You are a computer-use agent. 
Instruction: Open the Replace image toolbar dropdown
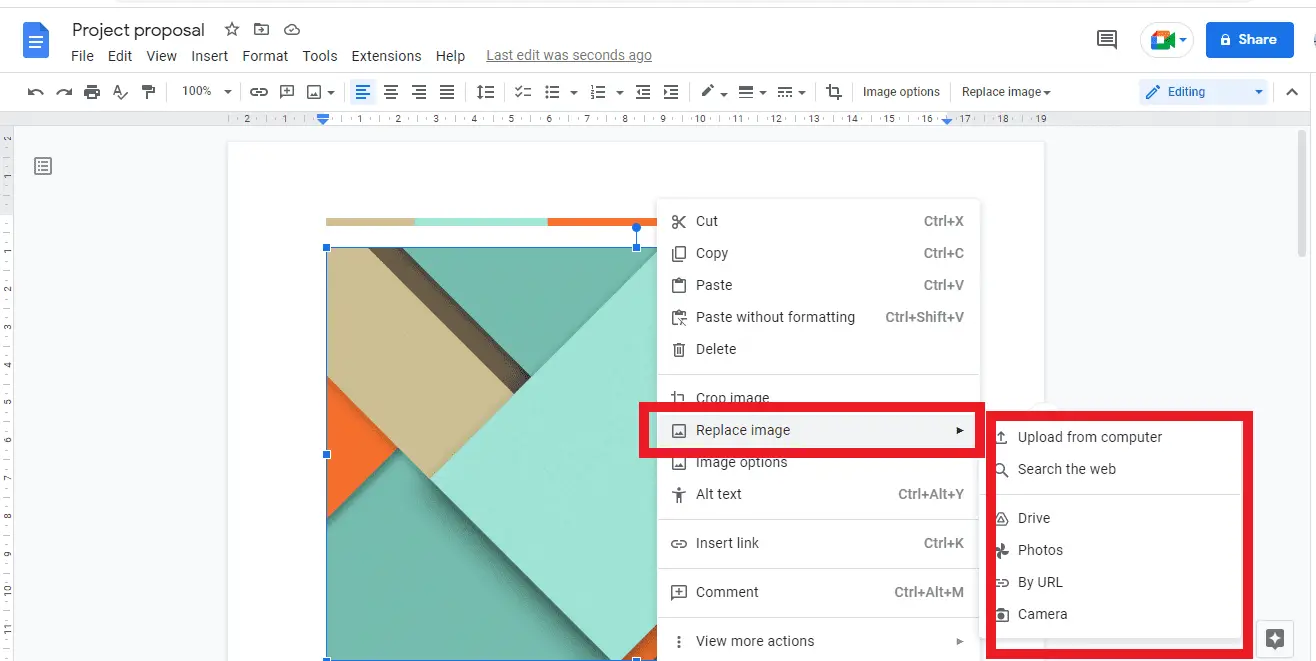click(1006, 91)
